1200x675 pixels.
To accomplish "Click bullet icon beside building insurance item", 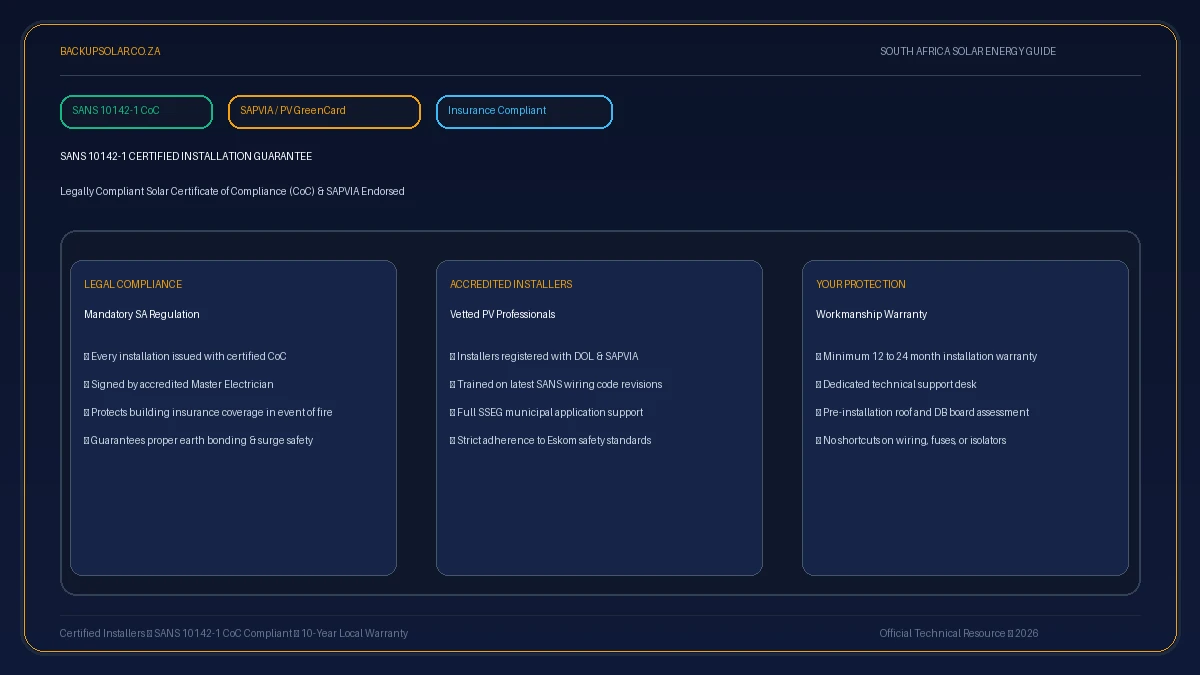I will [87, 412].
